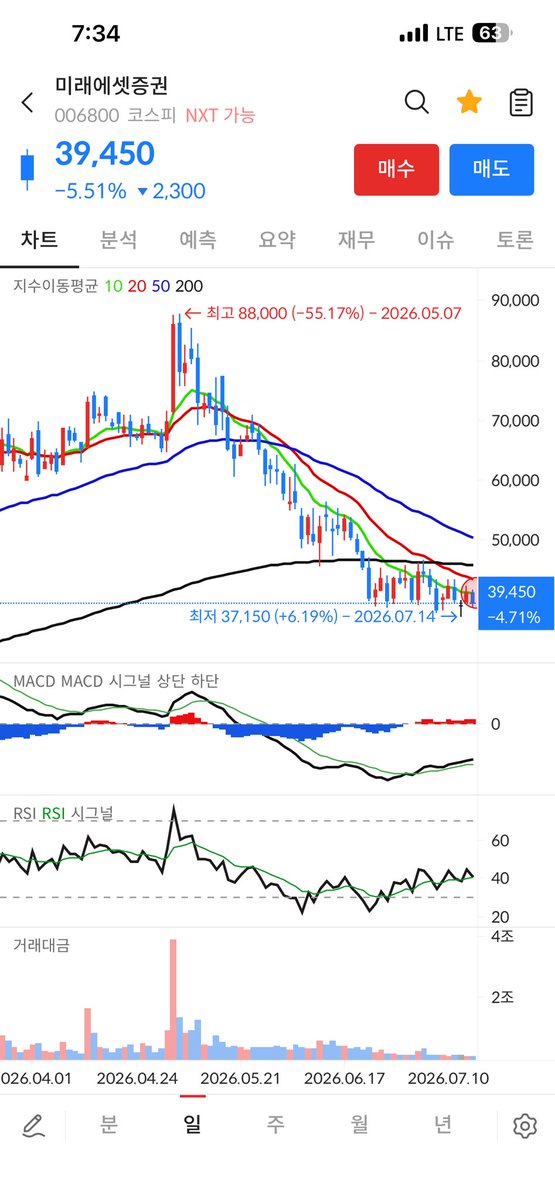The height and width of the screenshot is (1200, 555).
Task: Switch to the 토론 tab
Action: pos(516,240)
